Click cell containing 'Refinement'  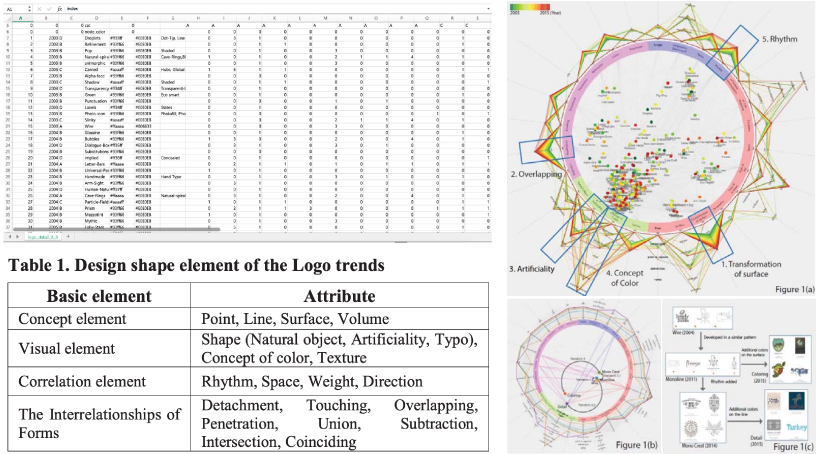tap(94, 45)
